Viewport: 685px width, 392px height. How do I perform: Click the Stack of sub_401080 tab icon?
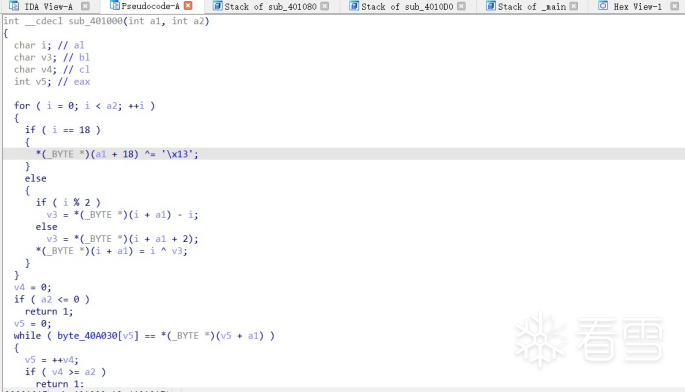(218, 6)
